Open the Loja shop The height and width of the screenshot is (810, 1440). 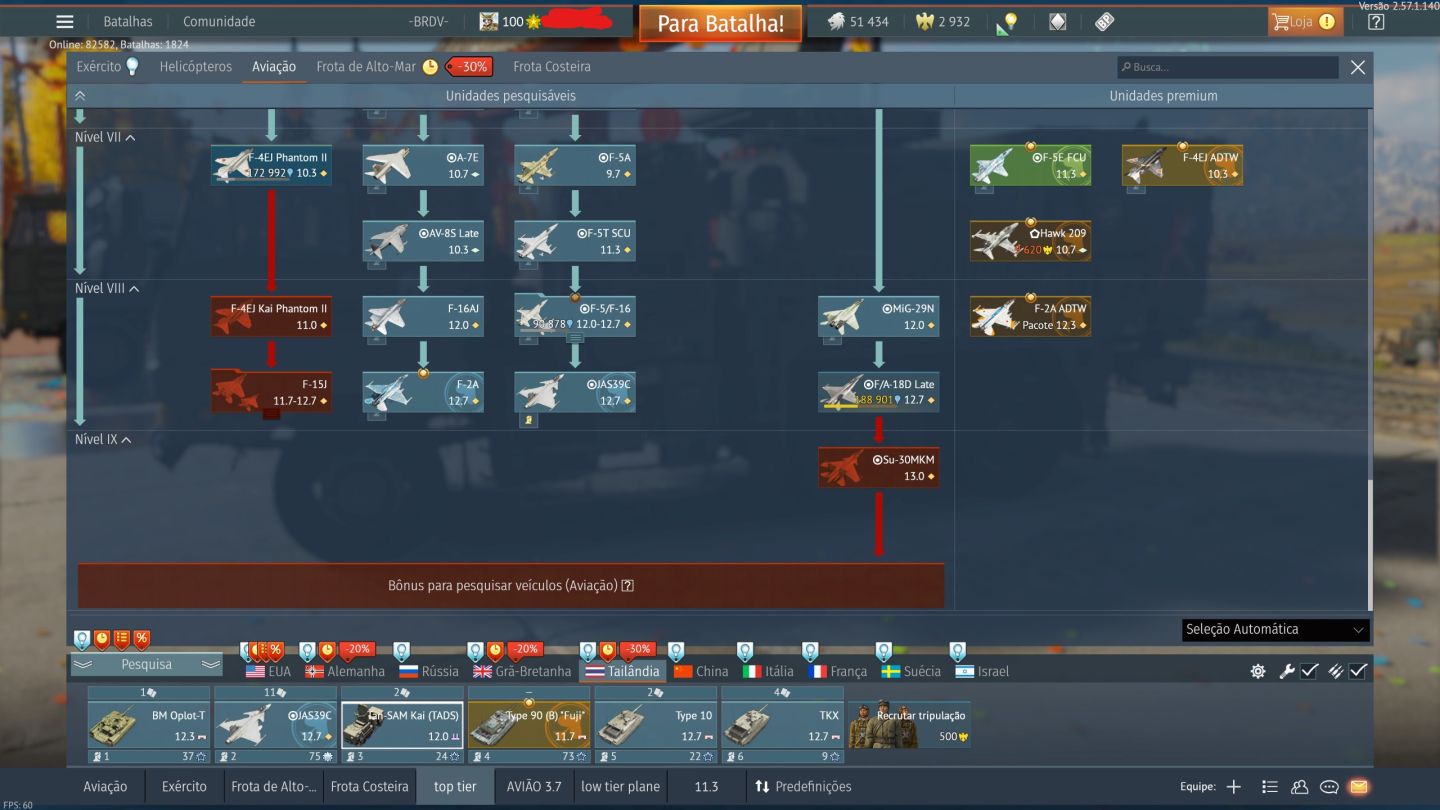pos(1304,21)
